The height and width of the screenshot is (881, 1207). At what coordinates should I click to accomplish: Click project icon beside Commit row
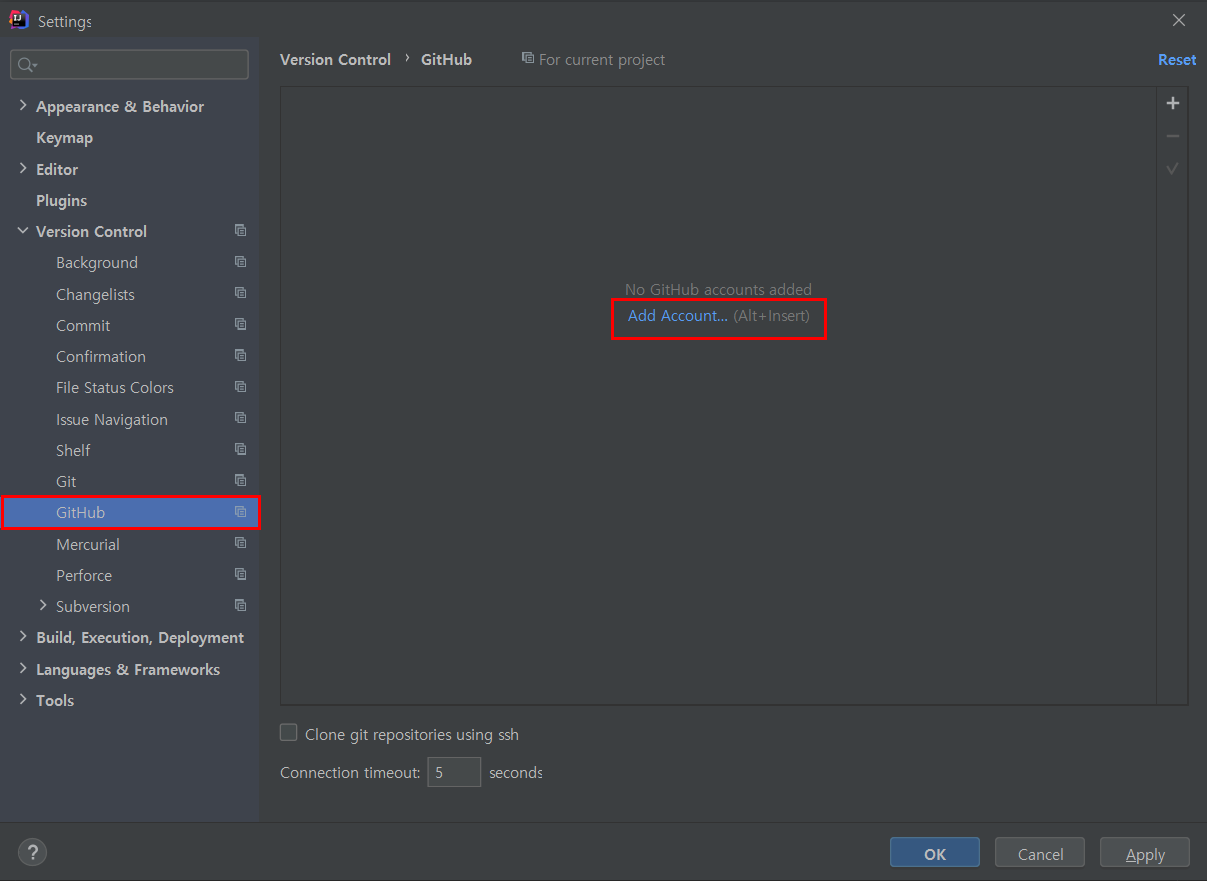point(240,325)
